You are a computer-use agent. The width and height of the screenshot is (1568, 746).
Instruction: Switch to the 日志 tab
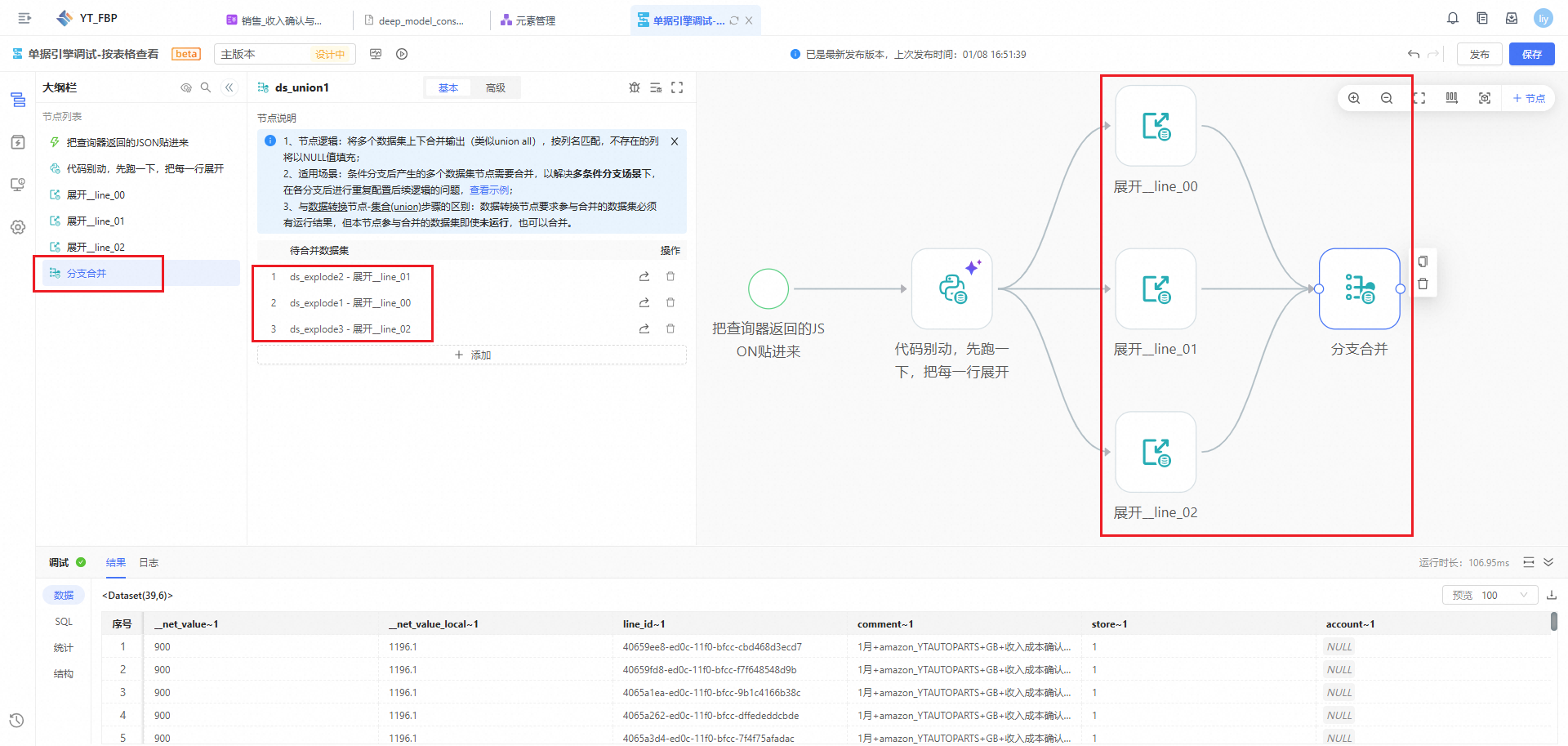(149, 562)
